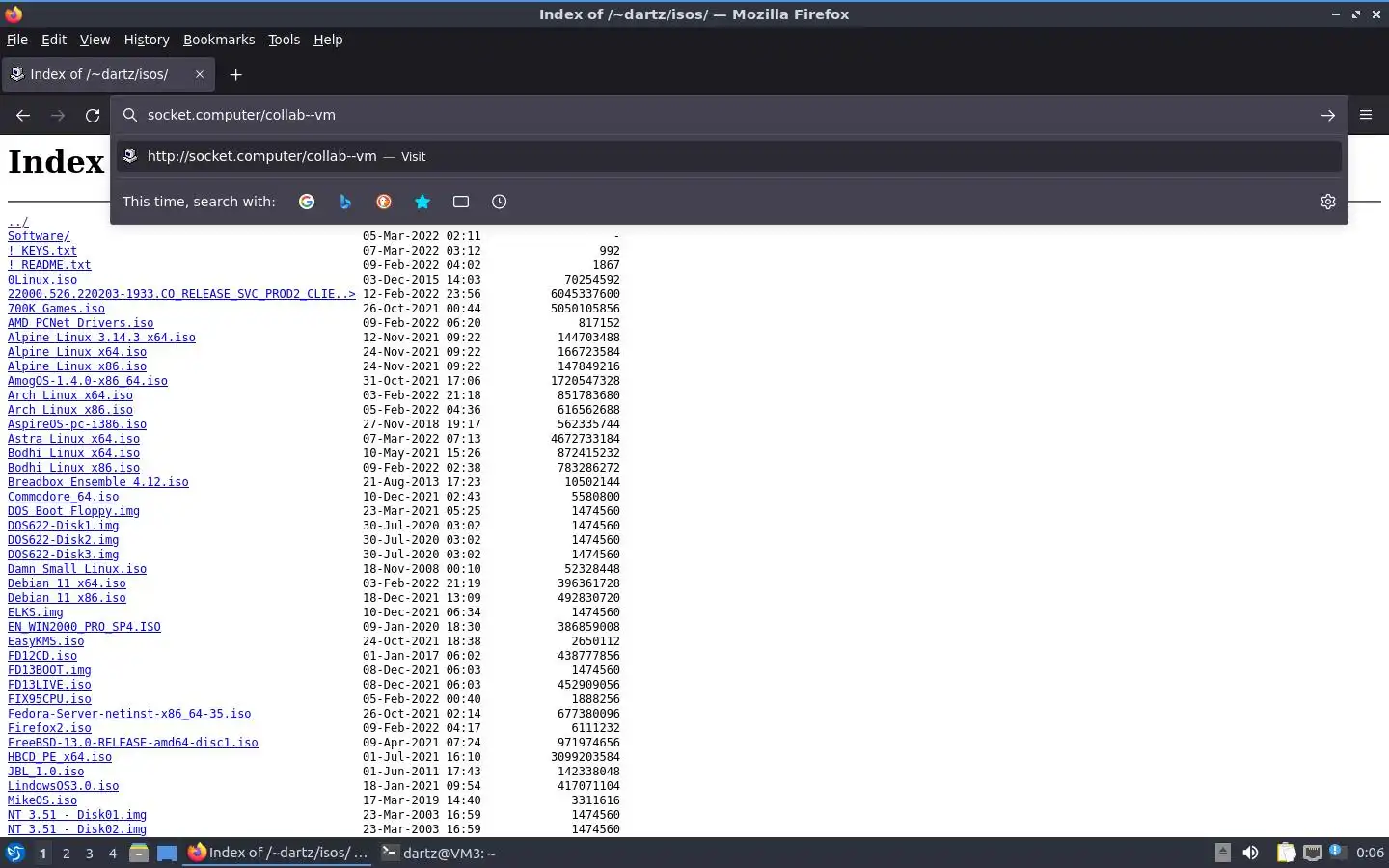Select Firefox Index of task in taskbar
The width and height of the screenshot is (1389, 868).
point(278,853)
